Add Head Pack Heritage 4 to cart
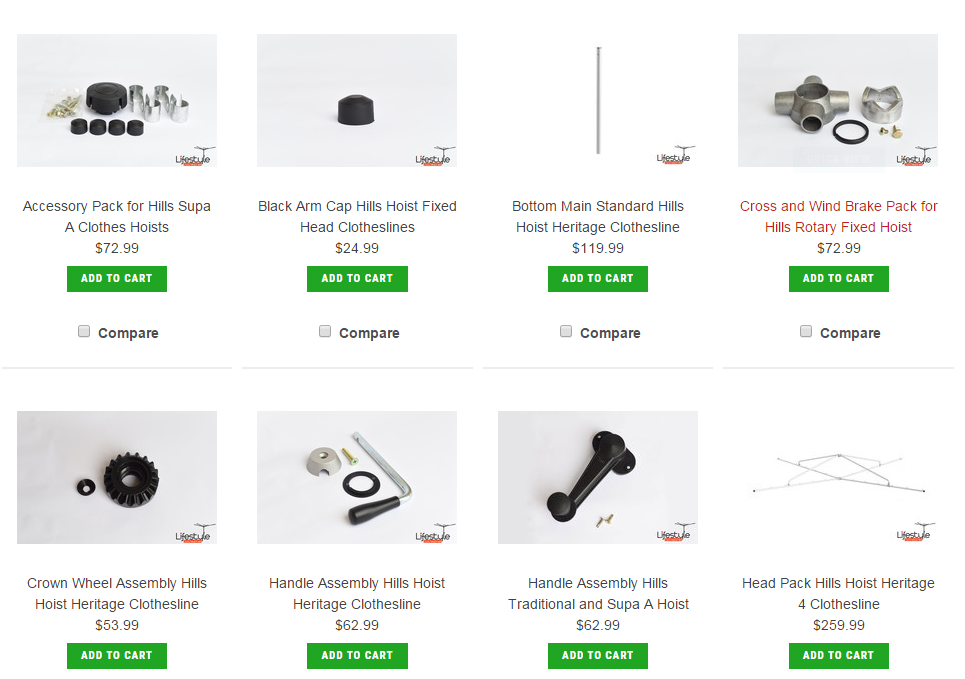Image resolution: width=965 pixels, height=679 pixels. point(839,656)
